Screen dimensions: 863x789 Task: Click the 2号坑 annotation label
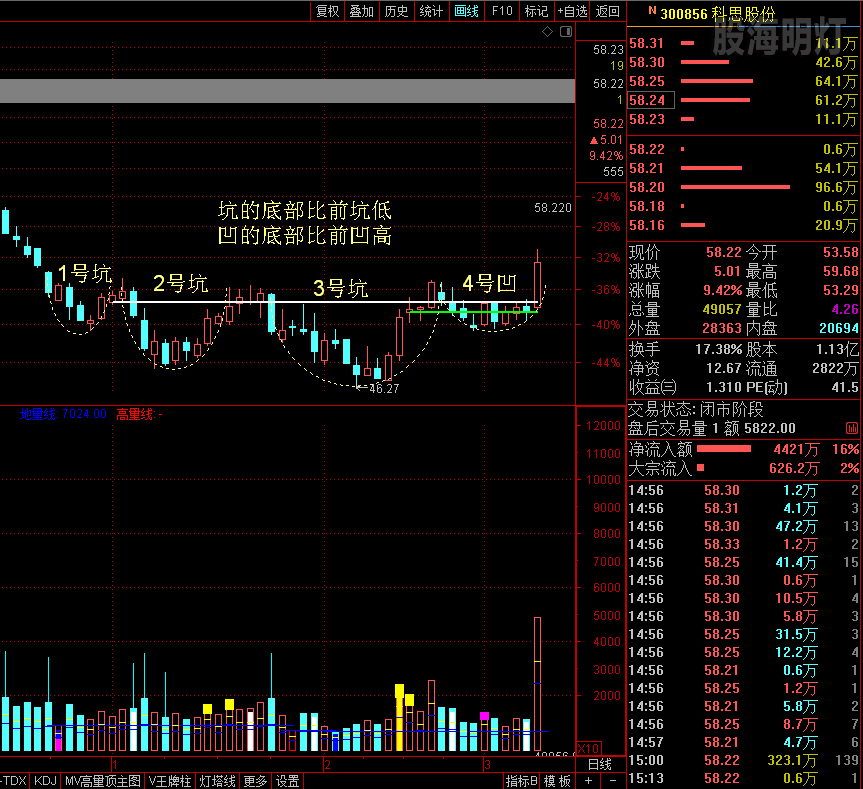pyautogui.click(x=181, y=284)
